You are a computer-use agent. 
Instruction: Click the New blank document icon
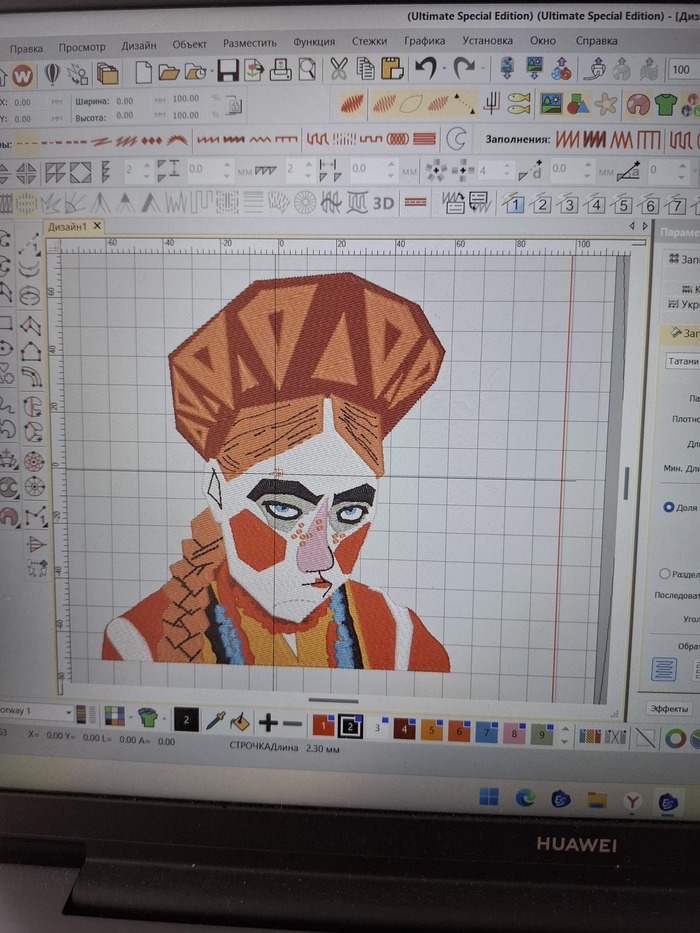pos(144,71)
